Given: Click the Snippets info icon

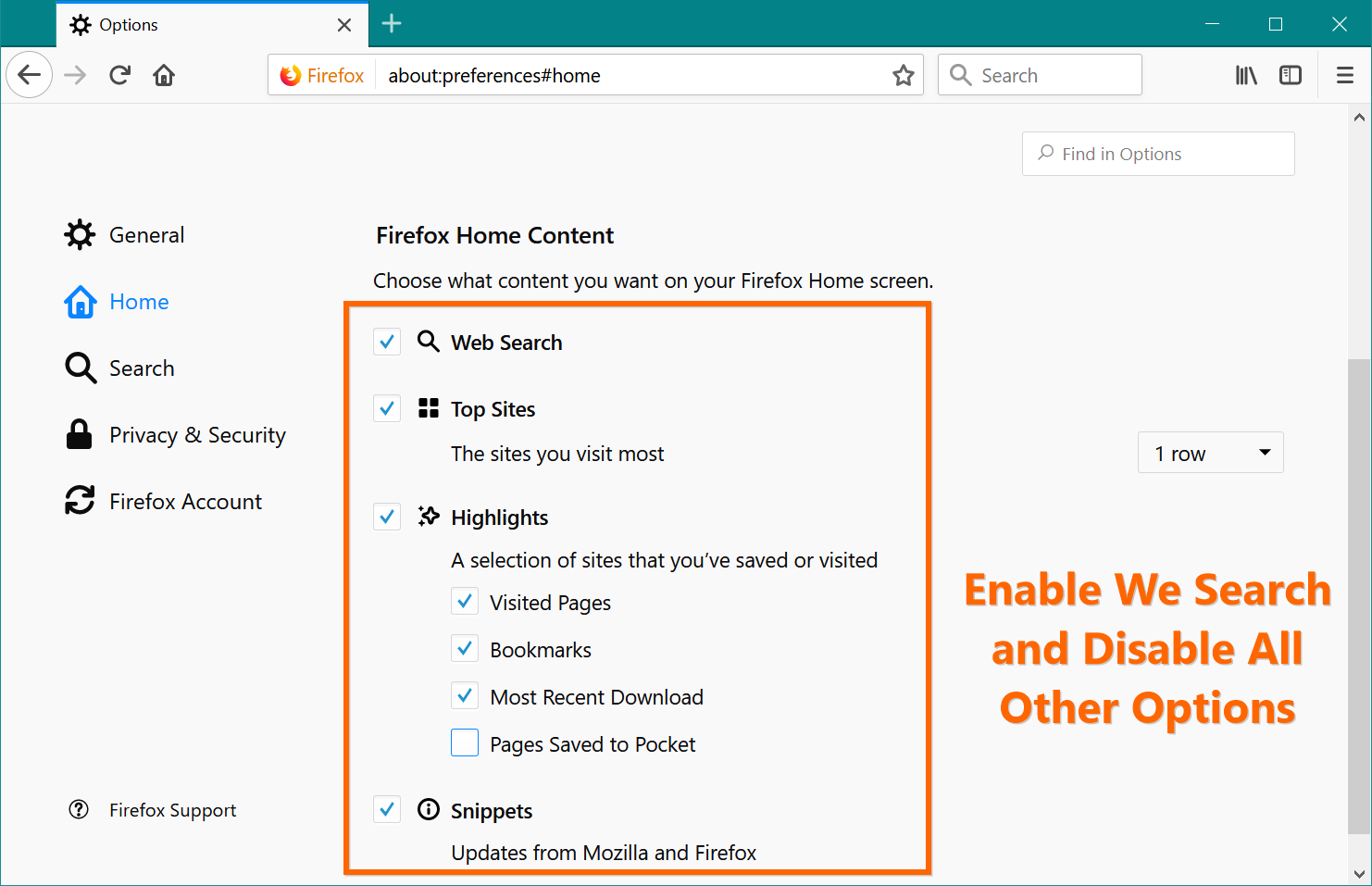Looking at the screenshot, I should pos(428,809).
